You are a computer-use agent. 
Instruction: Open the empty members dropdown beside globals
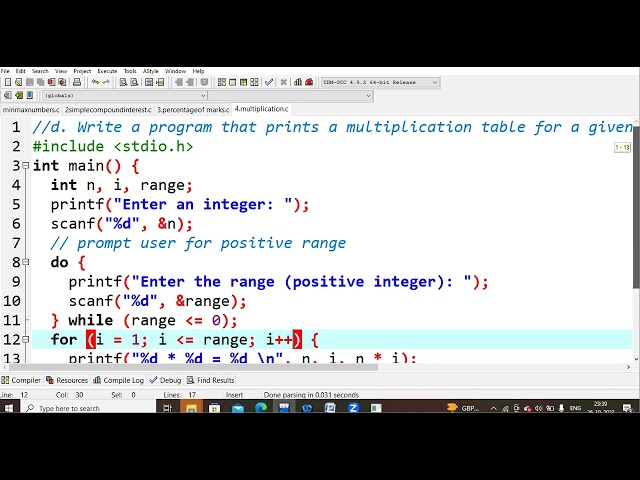[291, 96]
